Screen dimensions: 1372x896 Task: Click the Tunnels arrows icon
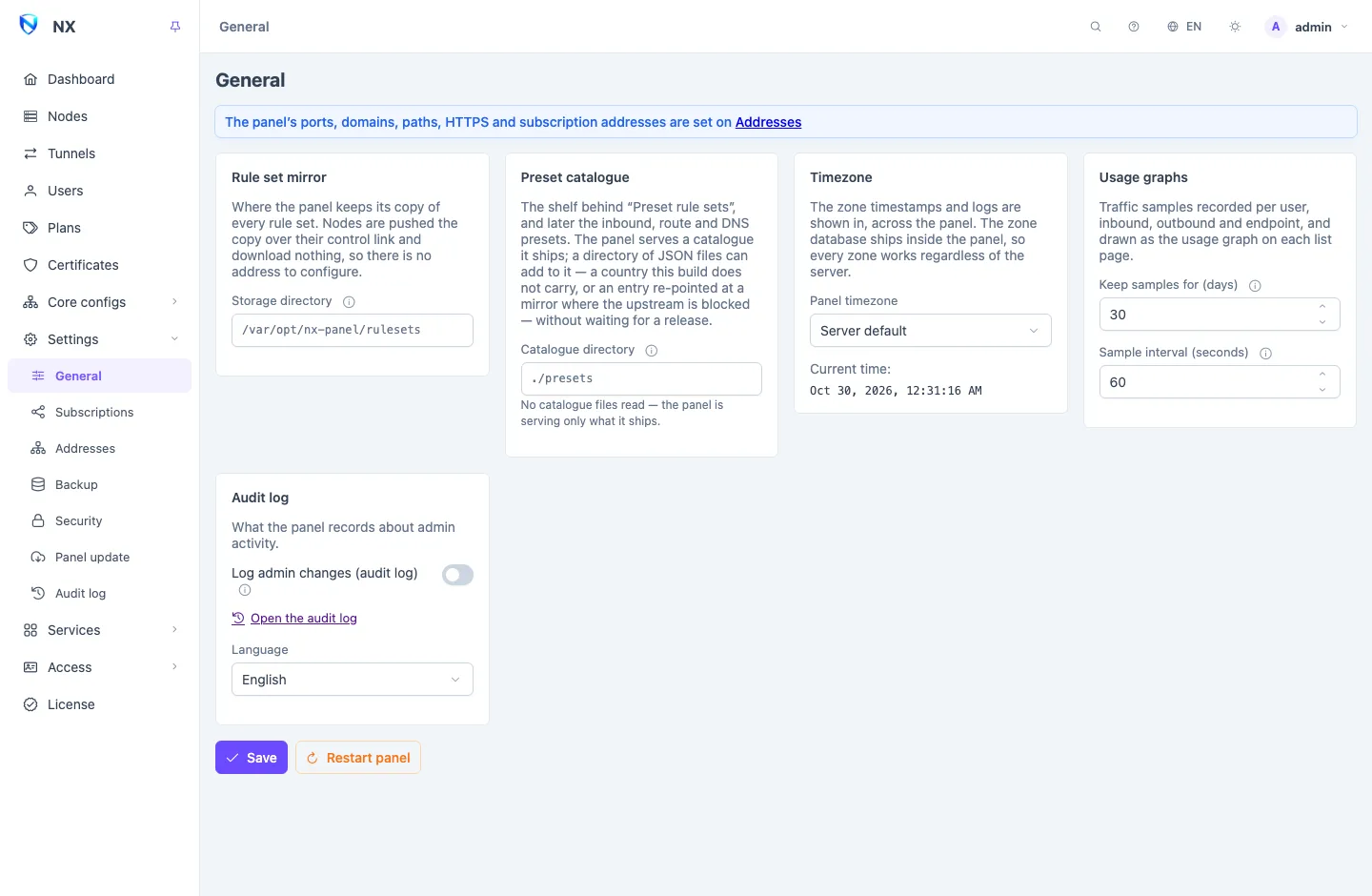click(x=30, y=153)
